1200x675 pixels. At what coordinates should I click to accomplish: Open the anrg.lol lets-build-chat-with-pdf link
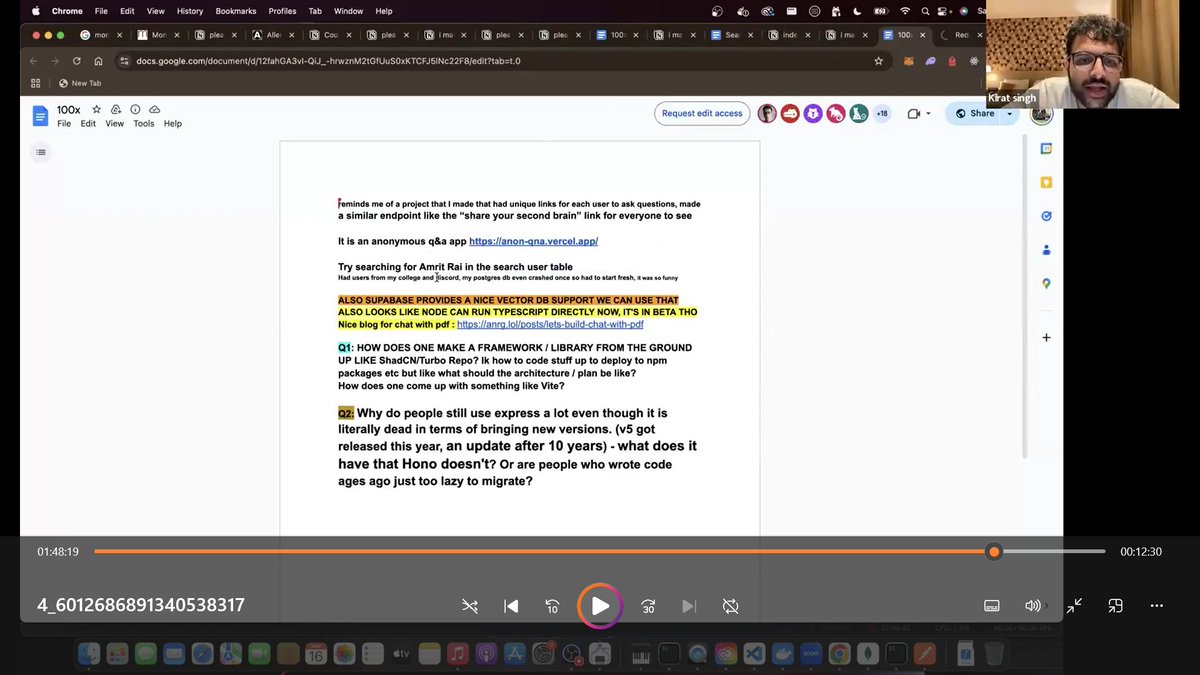click(550, 324)
